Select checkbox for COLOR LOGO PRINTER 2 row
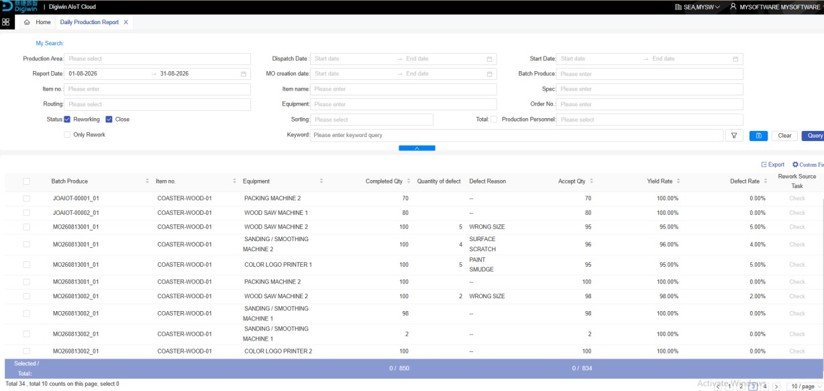Screen dimensions: 824x391 click(x=26, y=351)
